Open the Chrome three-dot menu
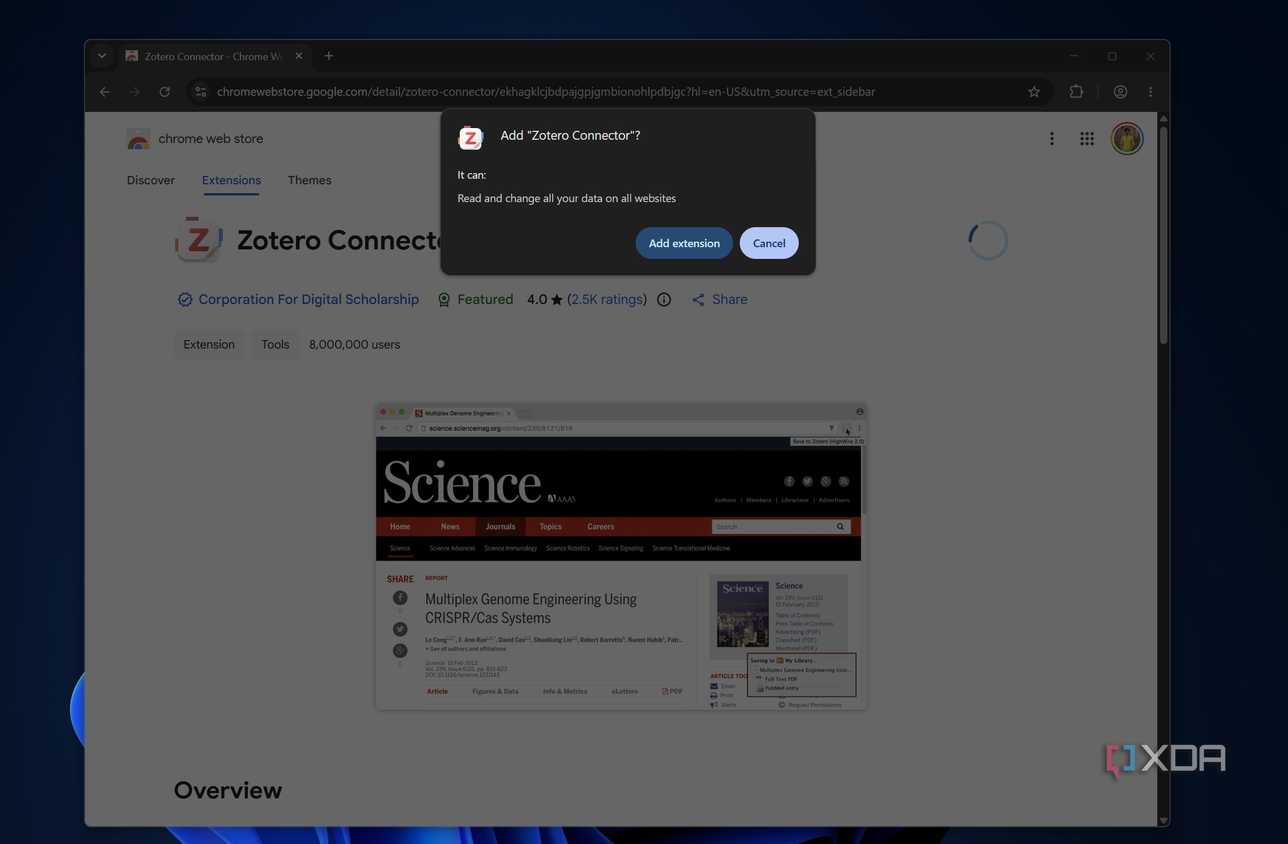The width and height of the screenshot is (1288, 844). pyautogui.click(x=1150, y=92)
